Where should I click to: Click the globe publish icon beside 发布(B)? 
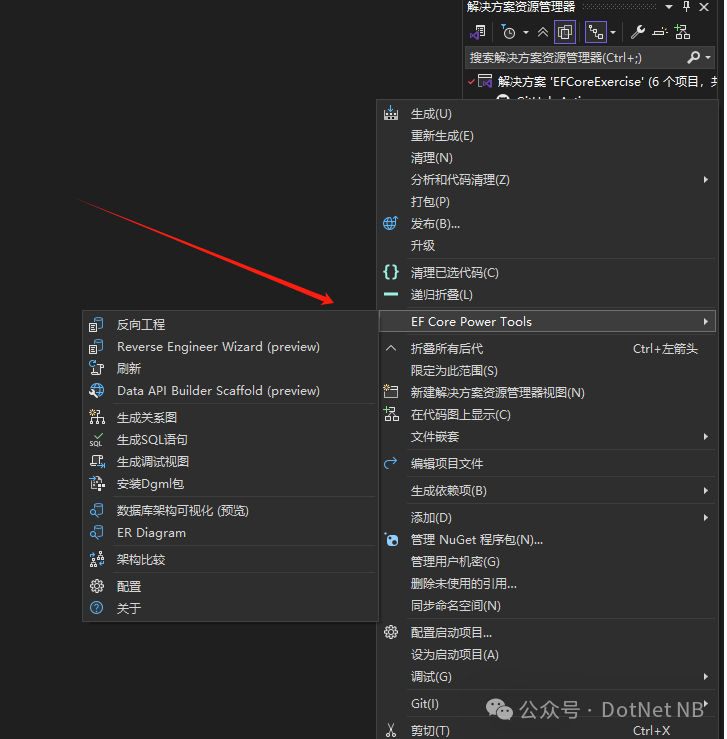[x=391, y=223]
